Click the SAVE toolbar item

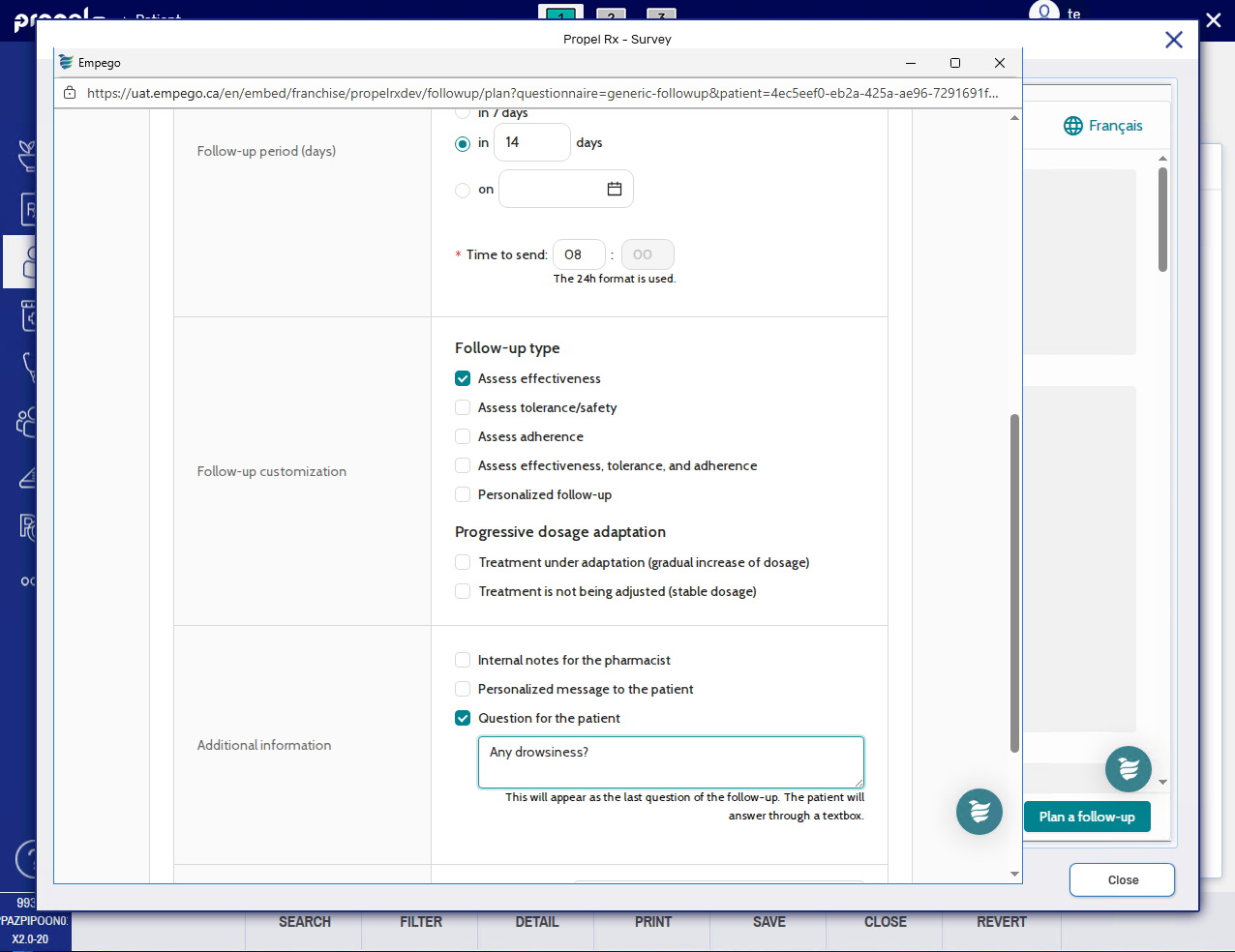[x=768, y=922]
